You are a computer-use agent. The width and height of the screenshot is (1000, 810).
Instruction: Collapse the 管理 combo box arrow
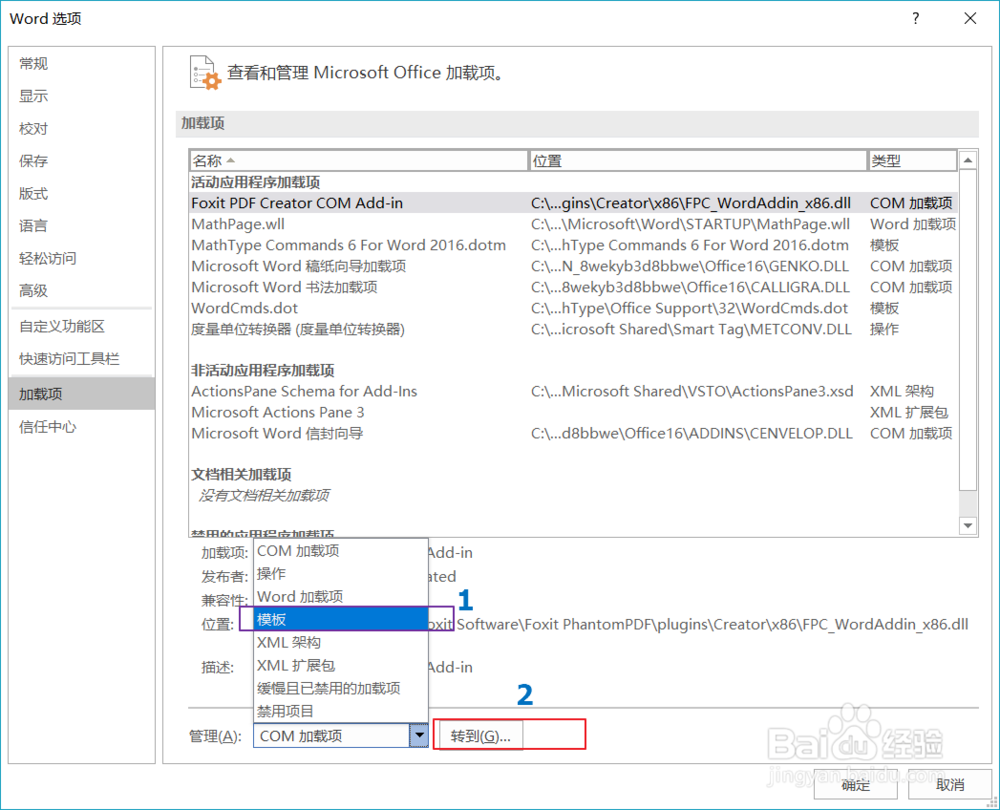[x=418, y=735]
